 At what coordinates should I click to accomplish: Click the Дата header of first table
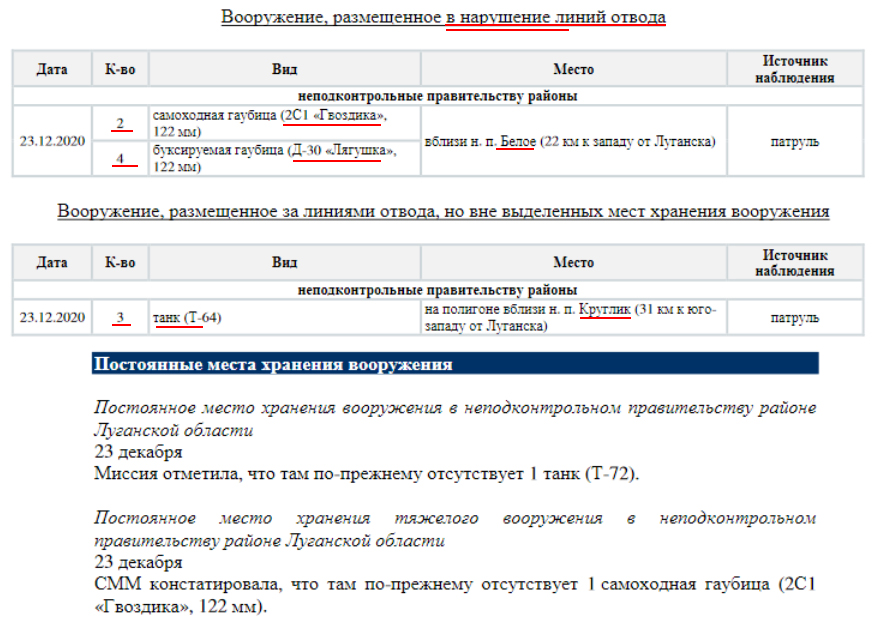click(x=52, y=69)
